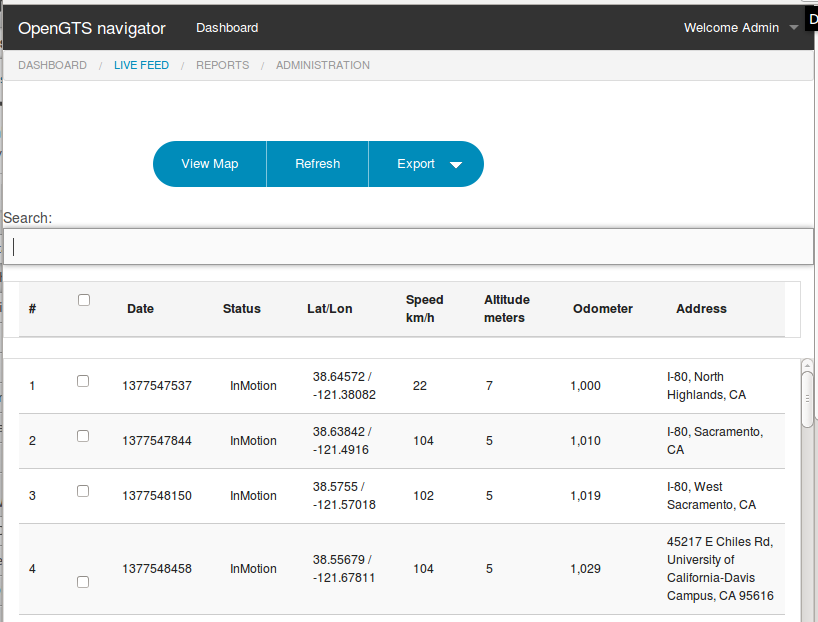Toggle the select-all checkbox in table header
818x622 pixels.
[83, 299]
